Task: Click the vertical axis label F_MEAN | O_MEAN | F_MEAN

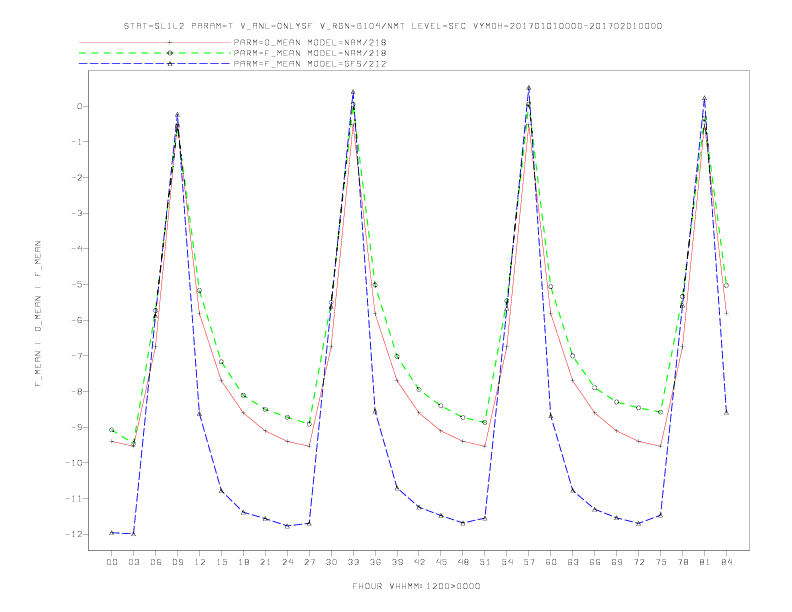Action: [x=38, y=314]
